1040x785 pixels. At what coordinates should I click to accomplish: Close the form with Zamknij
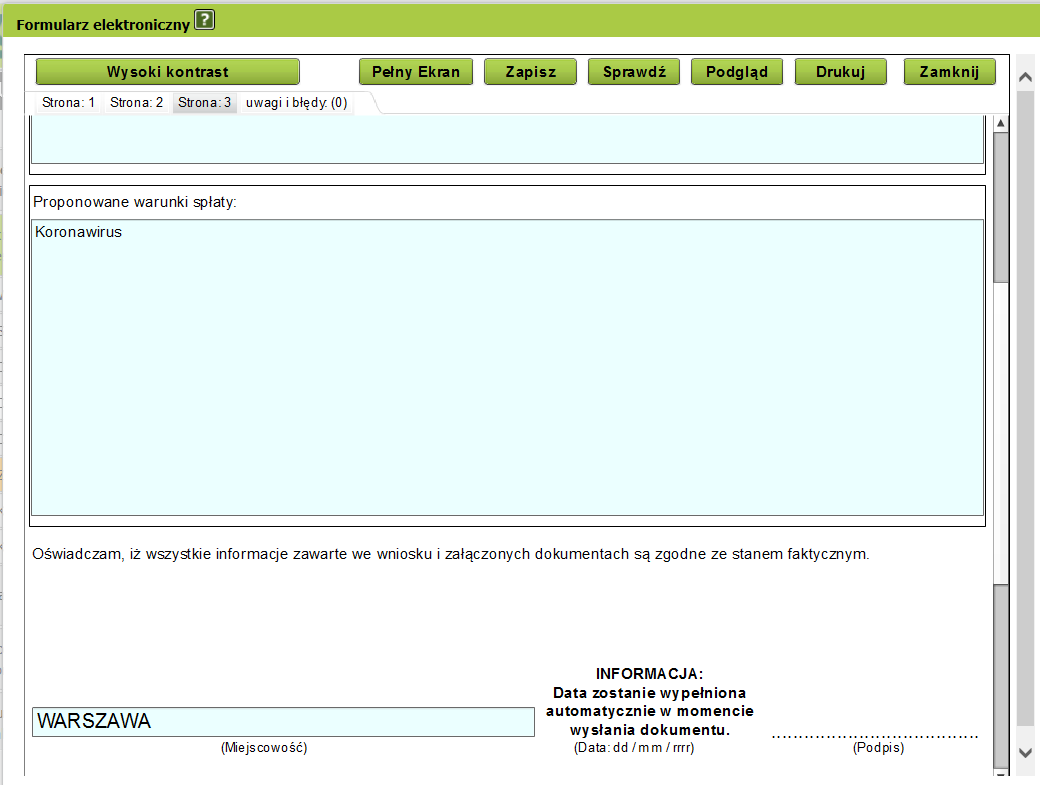pyautogui.click(x=949, y=71)
